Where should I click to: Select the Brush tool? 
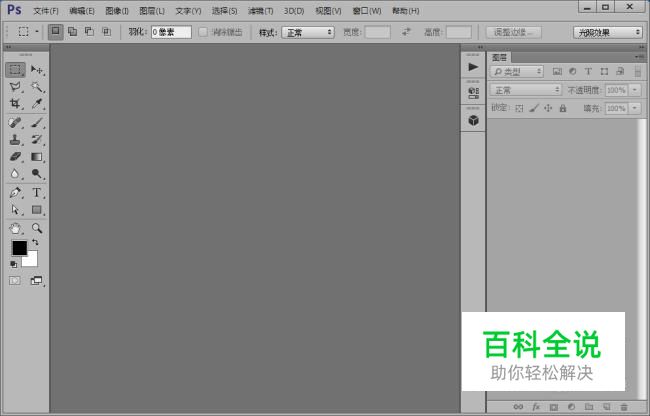[37, 123]
